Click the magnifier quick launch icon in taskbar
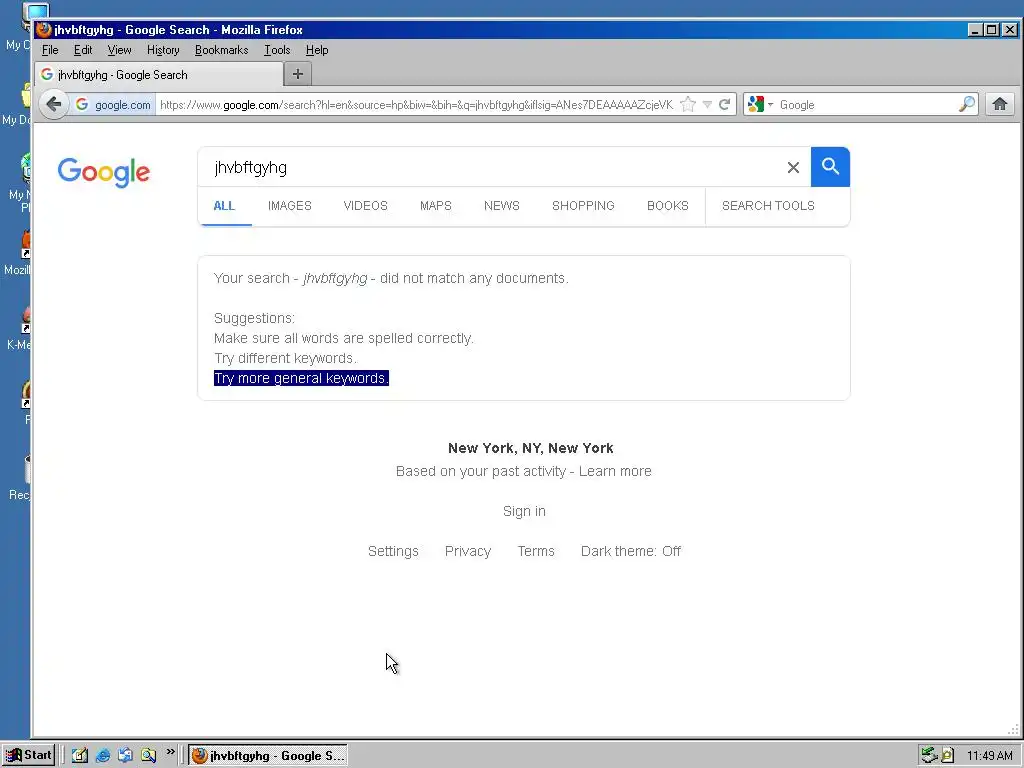Viewport: 1024px width, 768px height. (x=148, y=755)
